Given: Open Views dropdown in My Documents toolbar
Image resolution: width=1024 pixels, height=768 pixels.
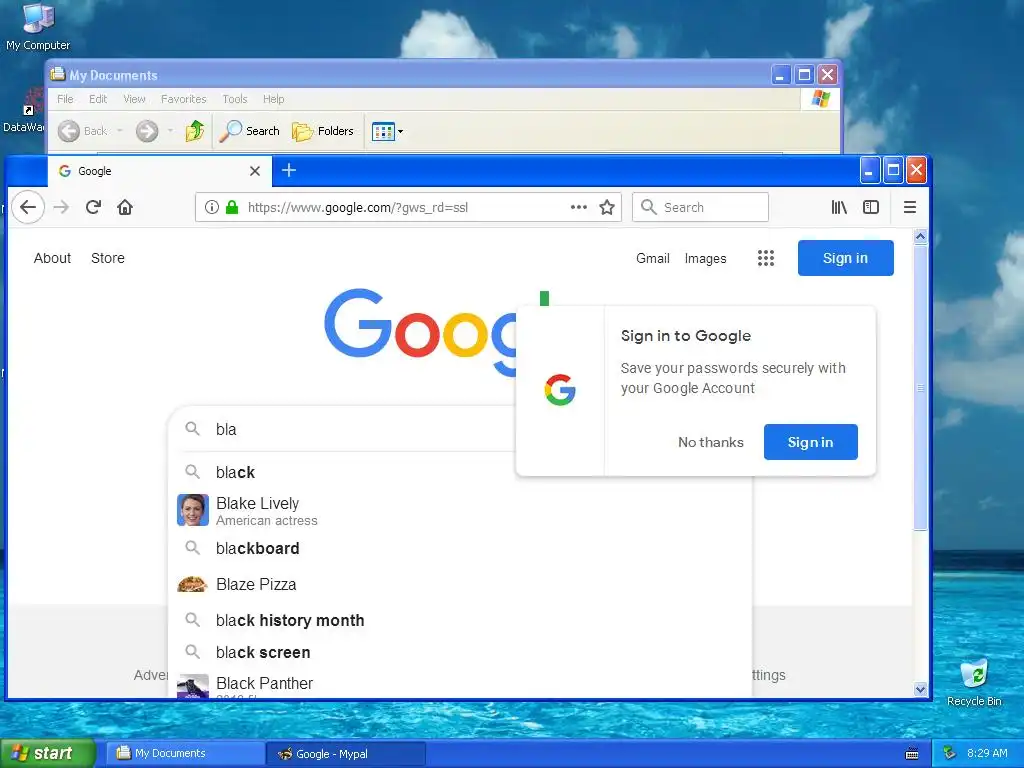Looking at the screenshot, I should click(387, 131).
